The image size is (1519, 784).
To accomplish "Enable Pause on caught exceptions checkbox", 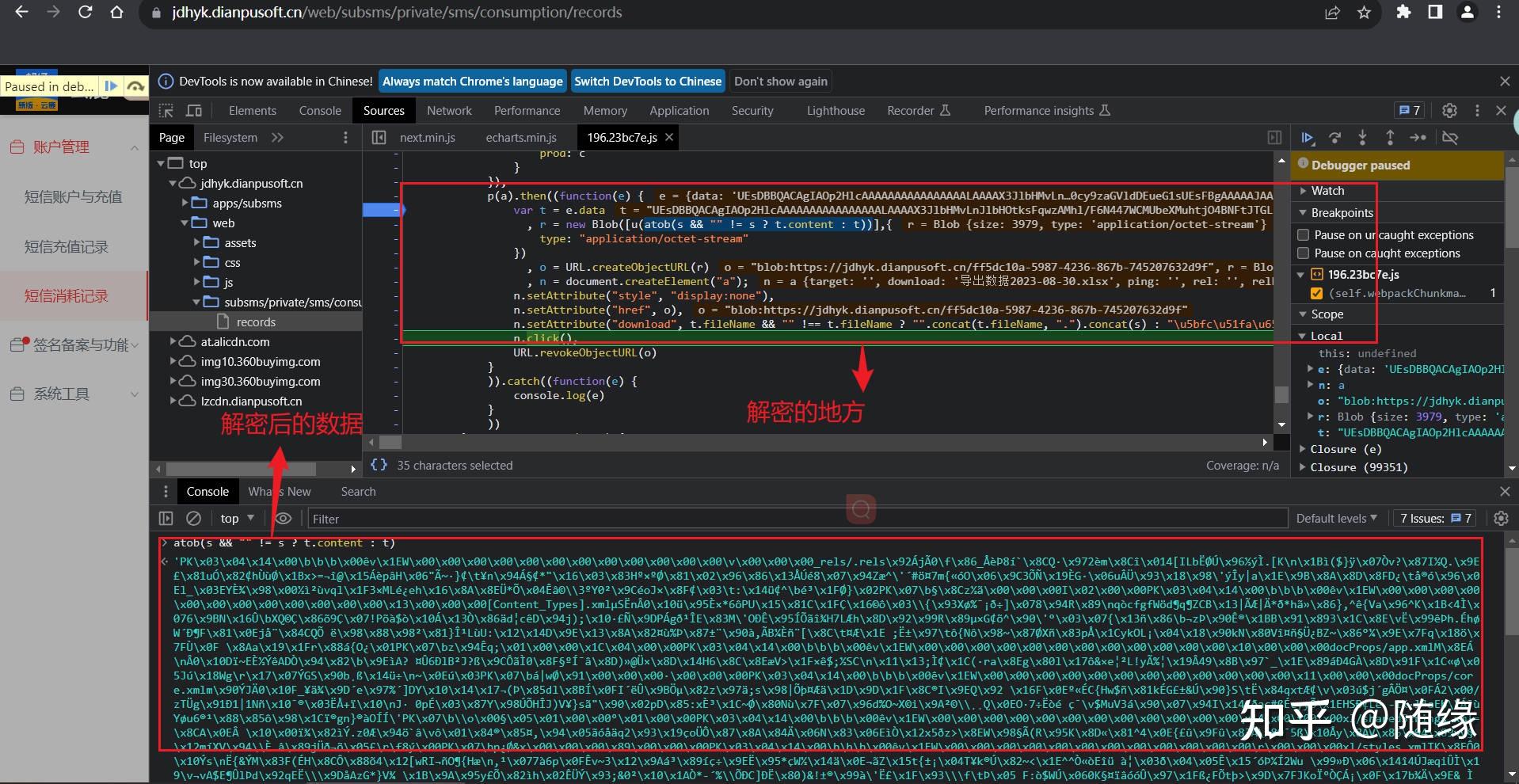I will coord(1303,253).
